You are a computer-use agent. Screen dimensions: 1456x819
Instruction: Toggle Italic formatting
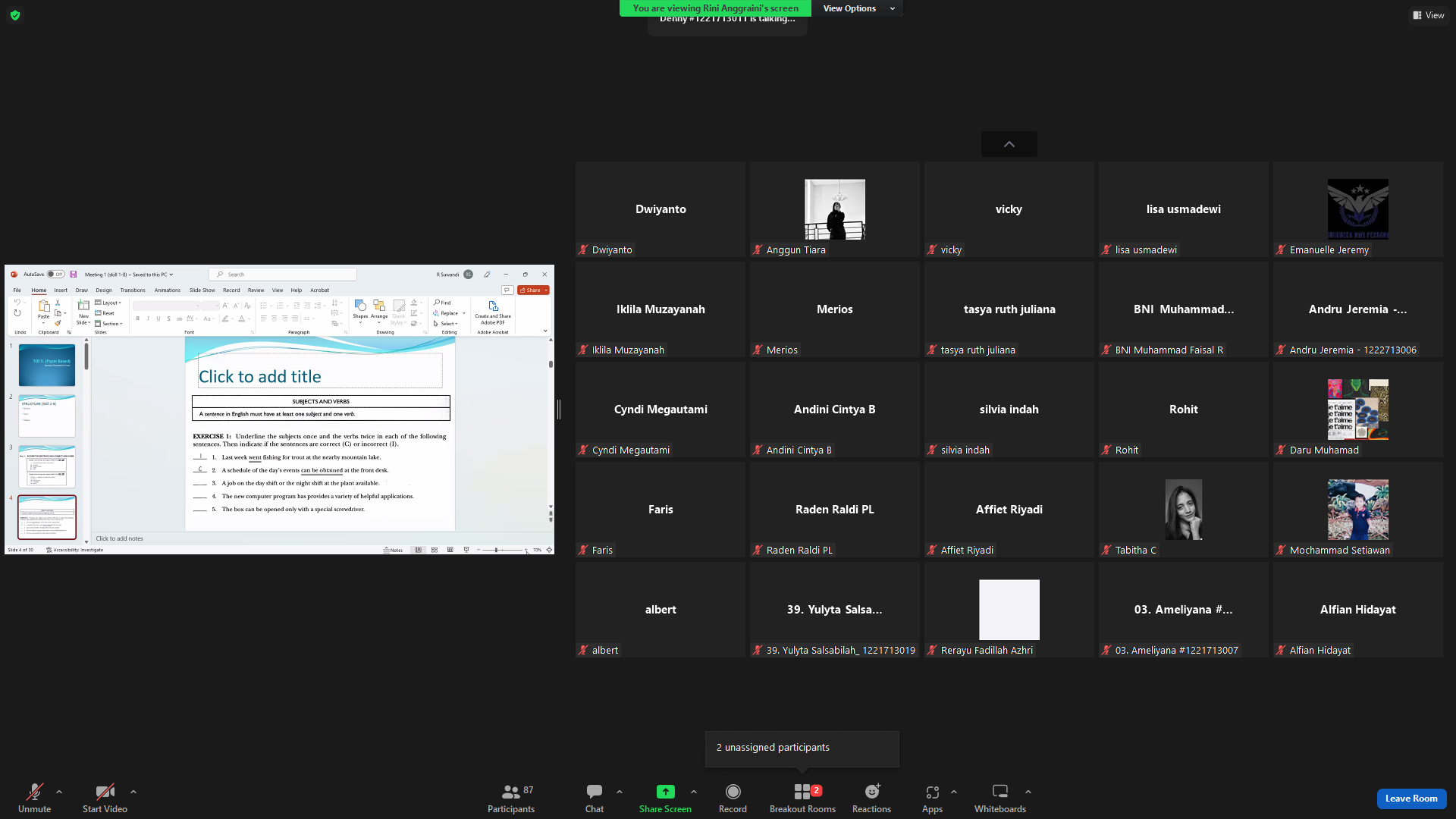click(148, 318)
